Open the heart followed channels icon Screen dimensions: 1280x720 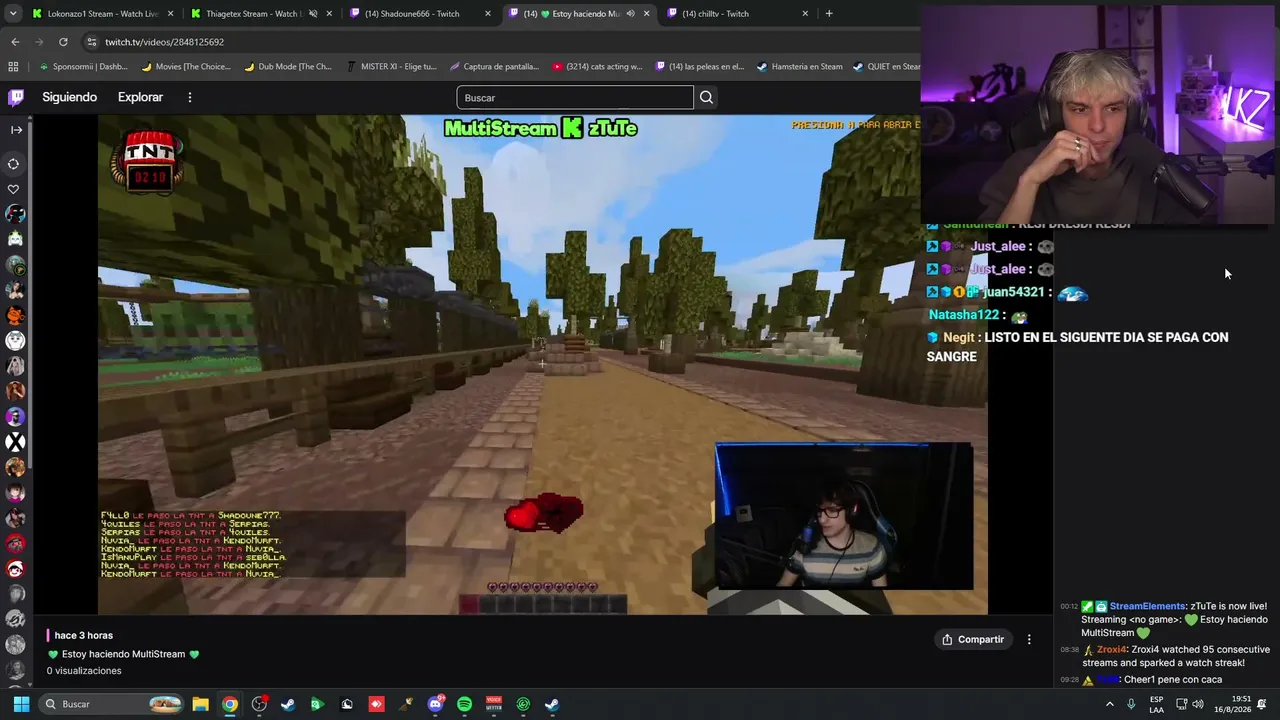[14, 189]
